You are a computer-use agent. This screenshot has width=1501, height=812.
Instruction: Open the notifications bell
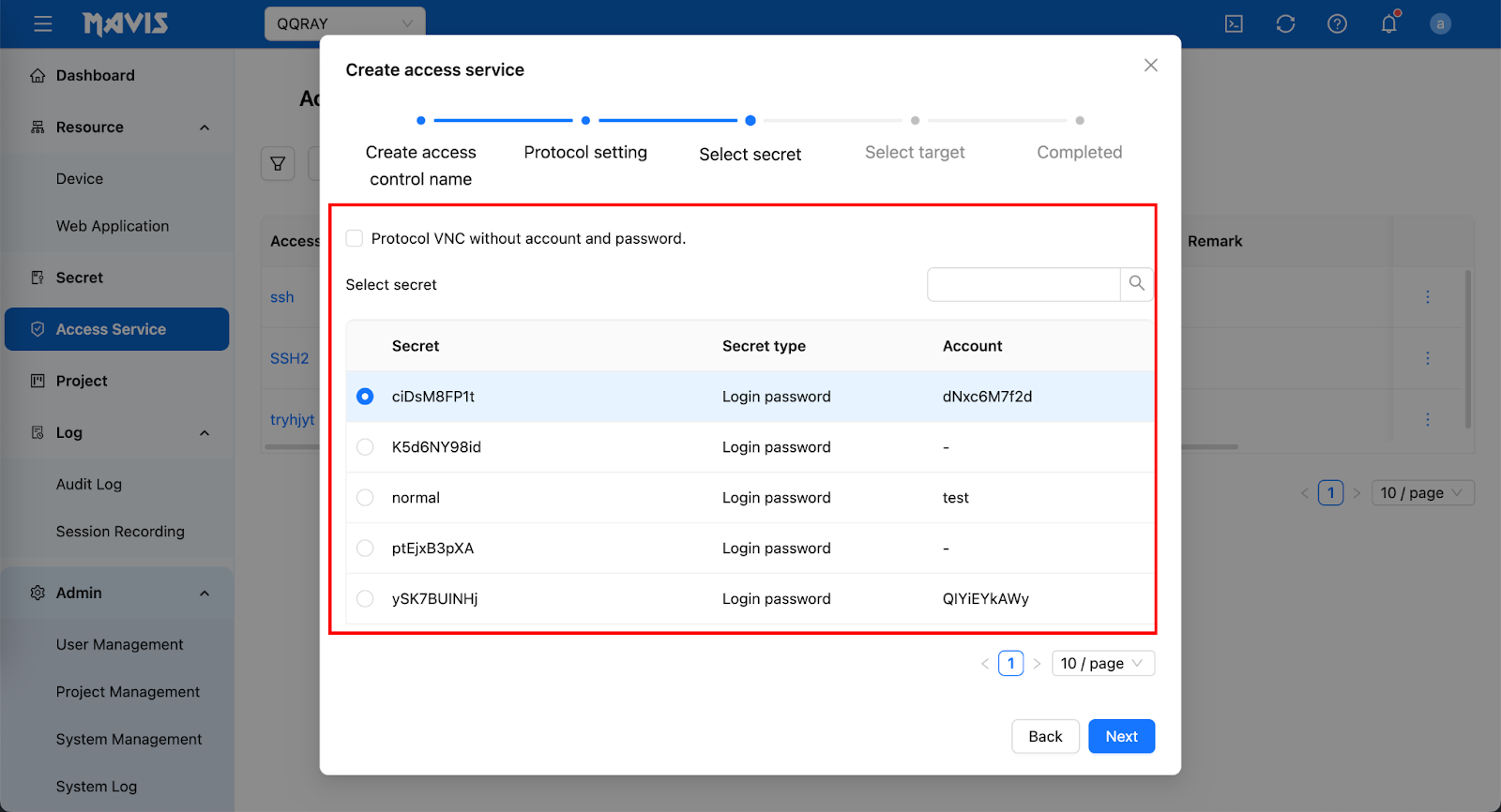(1388, 24)
